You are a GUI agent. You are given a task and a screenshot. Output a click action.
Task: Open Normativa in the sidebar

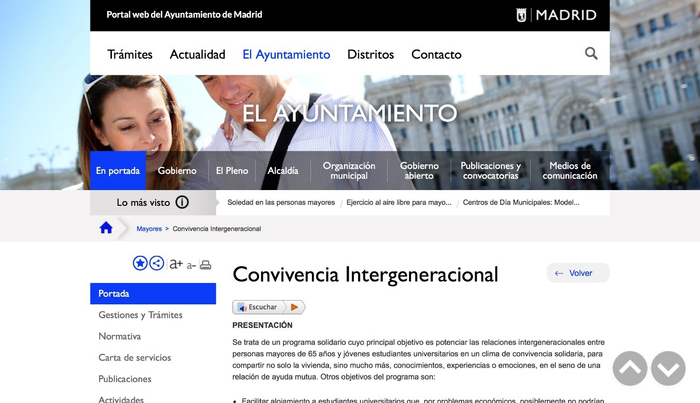tap(120, 336)
